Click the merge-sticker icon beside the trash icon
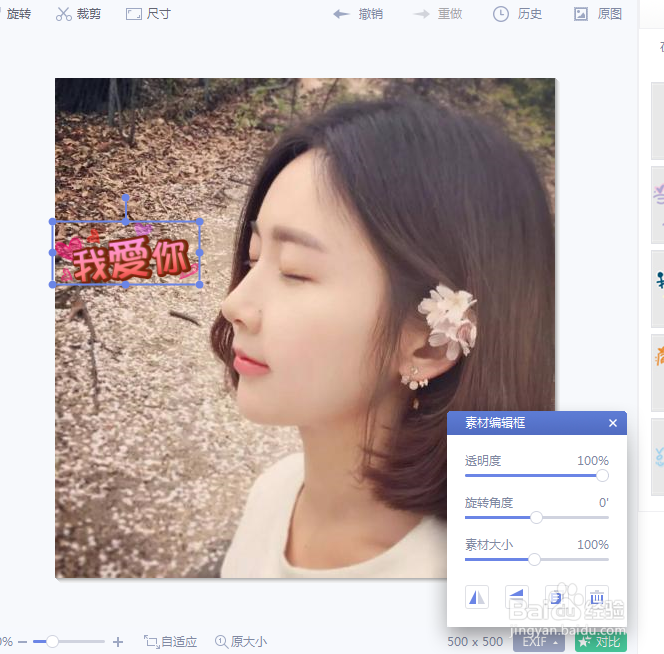Screen dimensions: 664x654 point(556,597)
